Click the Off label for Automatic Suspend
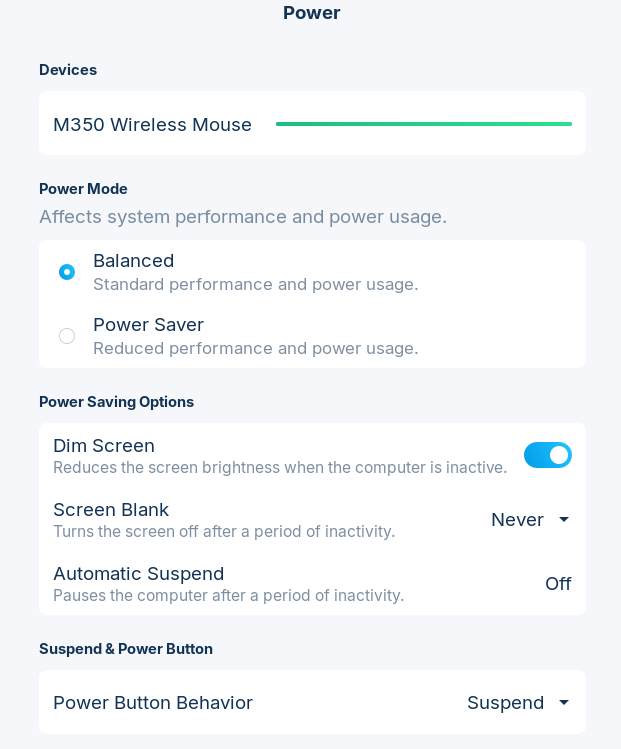 point(558,584)
